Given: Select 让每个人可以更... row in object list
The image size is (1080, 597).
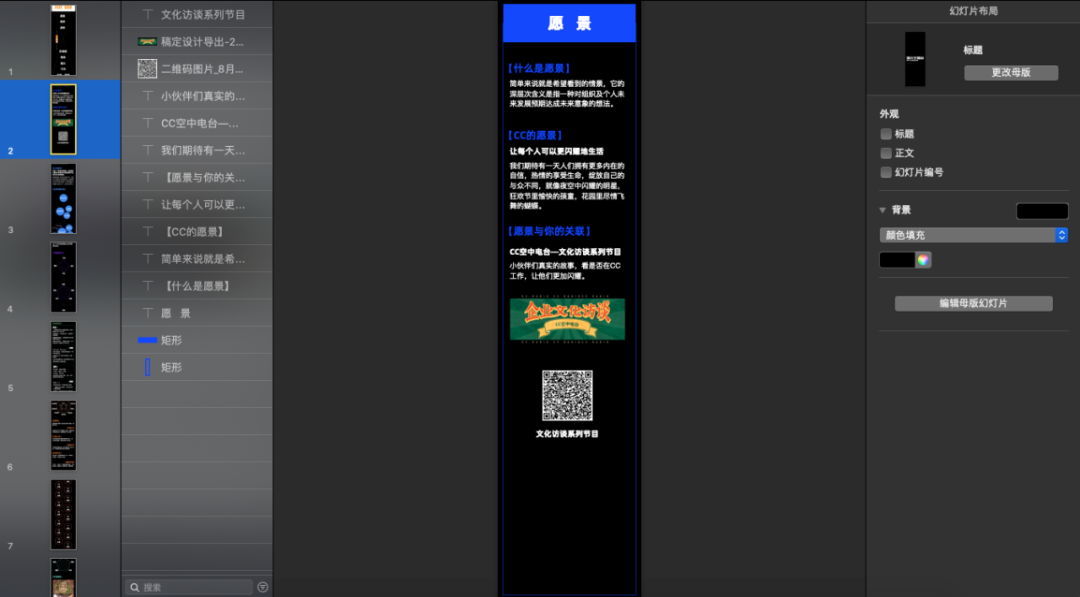Looking at the screenshot, I should click(197, 205).
